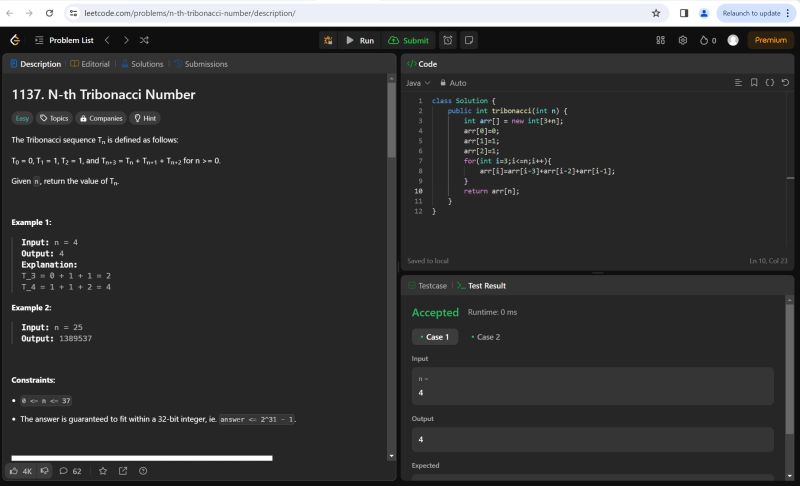The height and width of the screenshot is (486, 800).
Task: Click the shuffle random problem icon
Action: pos(145,40)
